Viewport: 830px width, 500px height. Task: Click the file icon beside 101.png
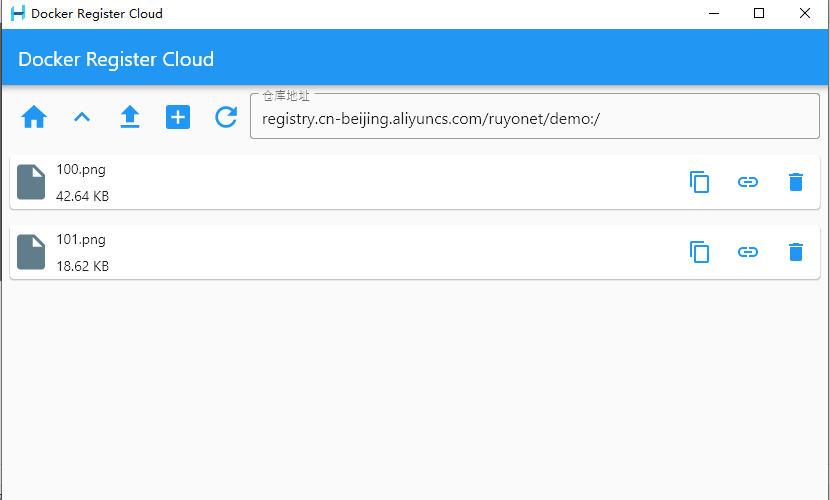(x=31, y=252)
